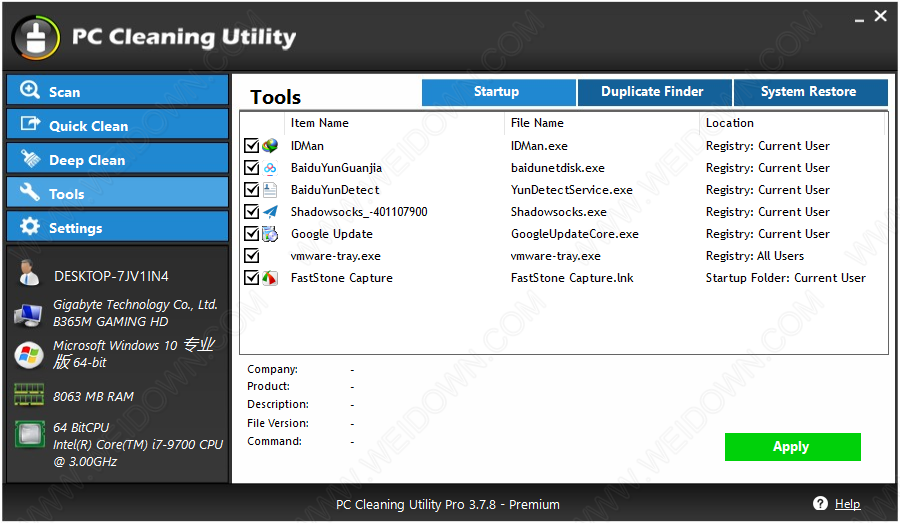Go to Quick Clean
The height and width of the screenshot is (523, 900).
[118, 125]
